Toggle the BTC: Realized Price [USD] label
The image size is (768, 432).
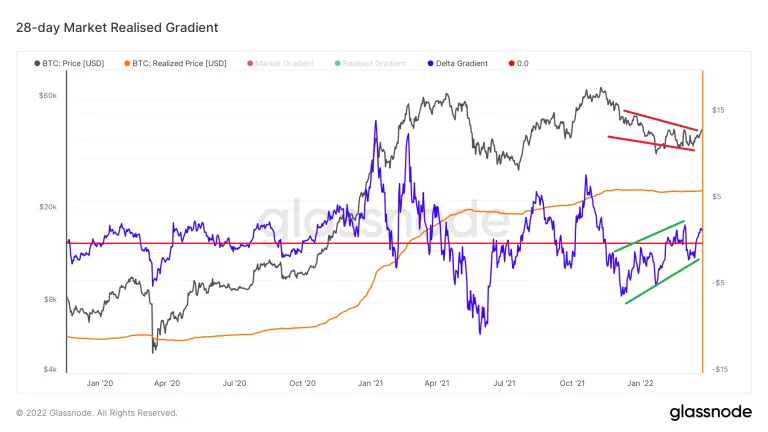tap(180, 63)
